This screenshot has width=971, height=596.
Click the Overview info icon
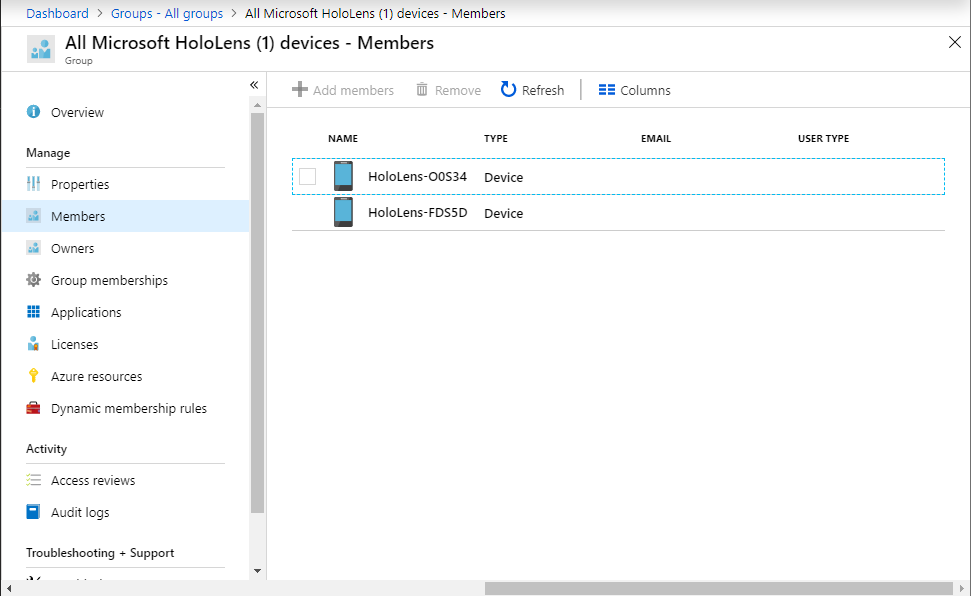pyautogui.click(x=33, y=112)
